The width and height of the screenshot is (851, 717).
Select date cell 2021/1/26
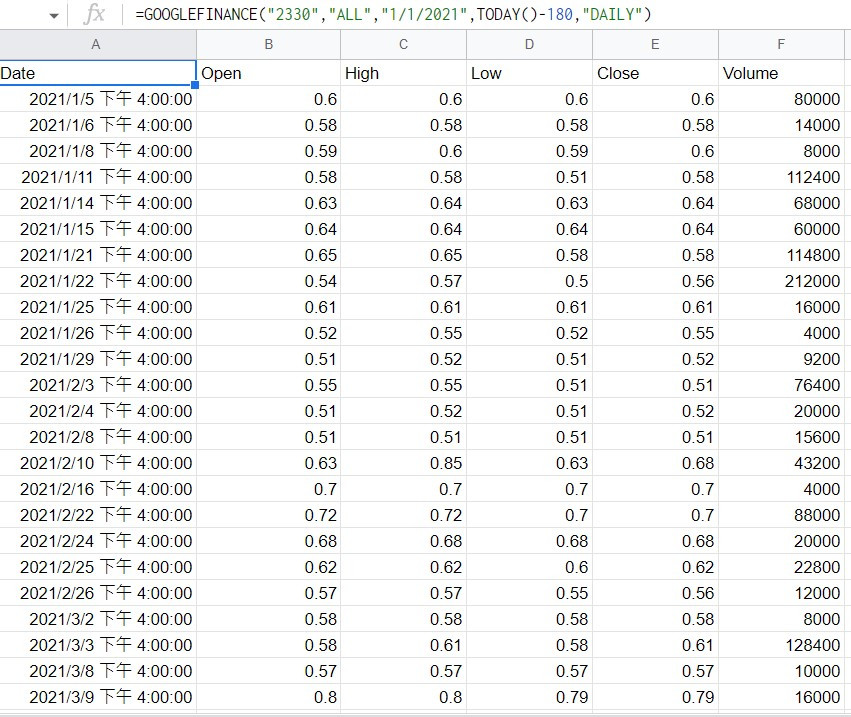tap(98, 333)
